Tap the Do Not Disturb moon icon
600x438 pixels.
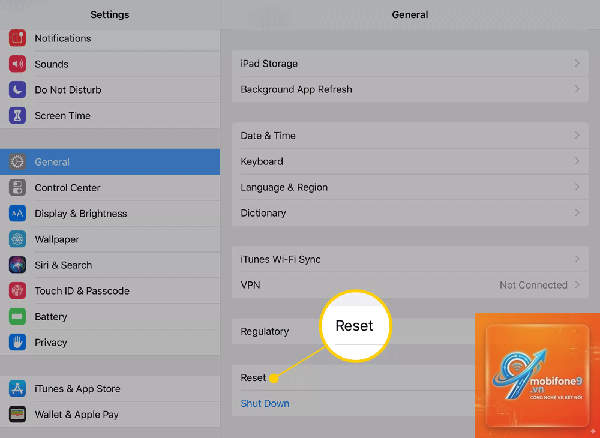17,90
